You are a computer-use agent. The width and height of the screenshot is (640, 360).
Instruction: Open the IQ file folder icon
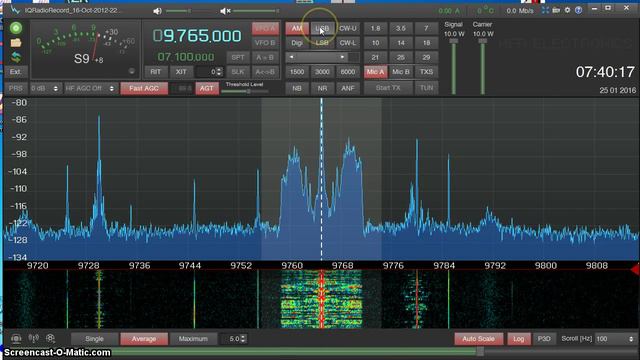[x=16, y=42]
